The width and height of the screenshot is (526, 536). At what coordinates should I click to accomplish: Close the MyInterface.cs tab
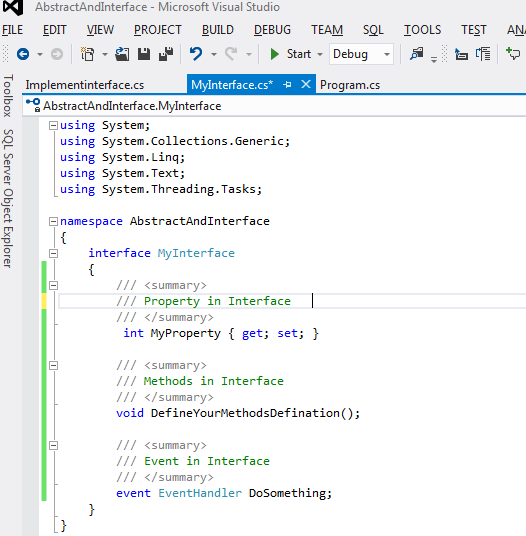pos(306,84)
